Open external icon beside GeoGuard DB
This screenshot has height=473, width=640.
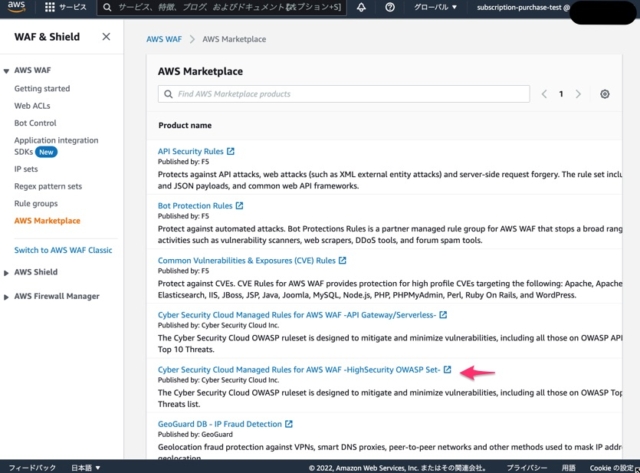[289, 424]
